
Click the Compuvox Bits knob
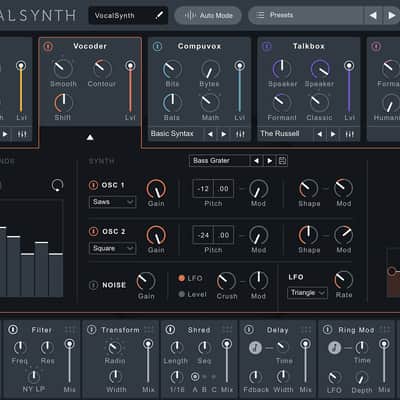point(172,69)
